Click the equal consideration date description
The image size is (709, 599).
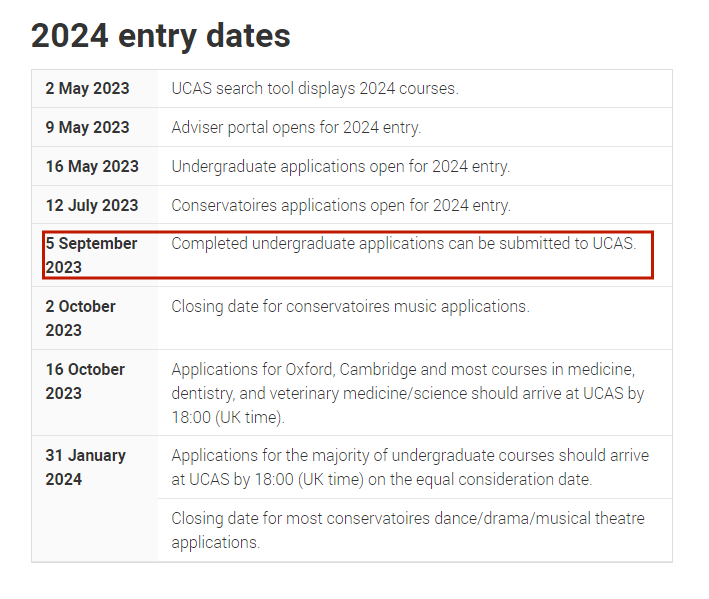point(410,467)
